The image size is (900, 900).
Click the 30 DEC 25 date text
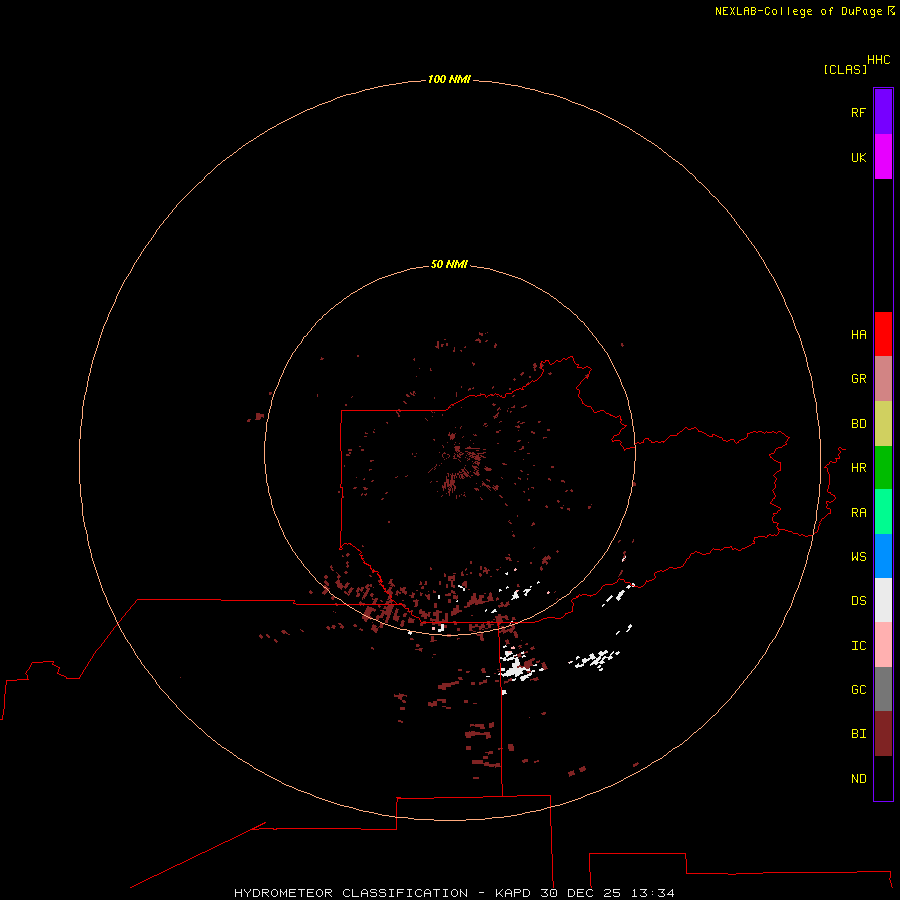tap(580, 893)
